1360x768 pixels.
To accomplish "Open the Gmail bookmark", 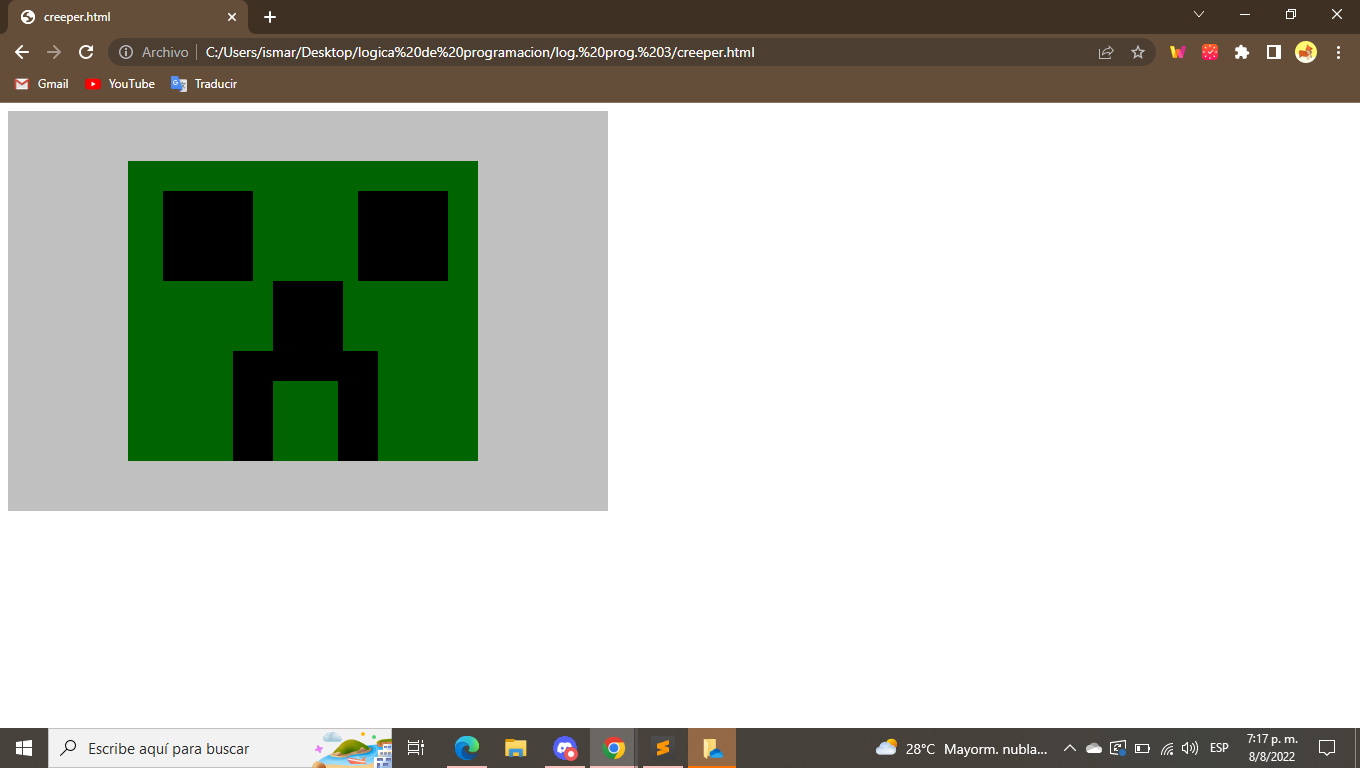I will coord(42,84).
